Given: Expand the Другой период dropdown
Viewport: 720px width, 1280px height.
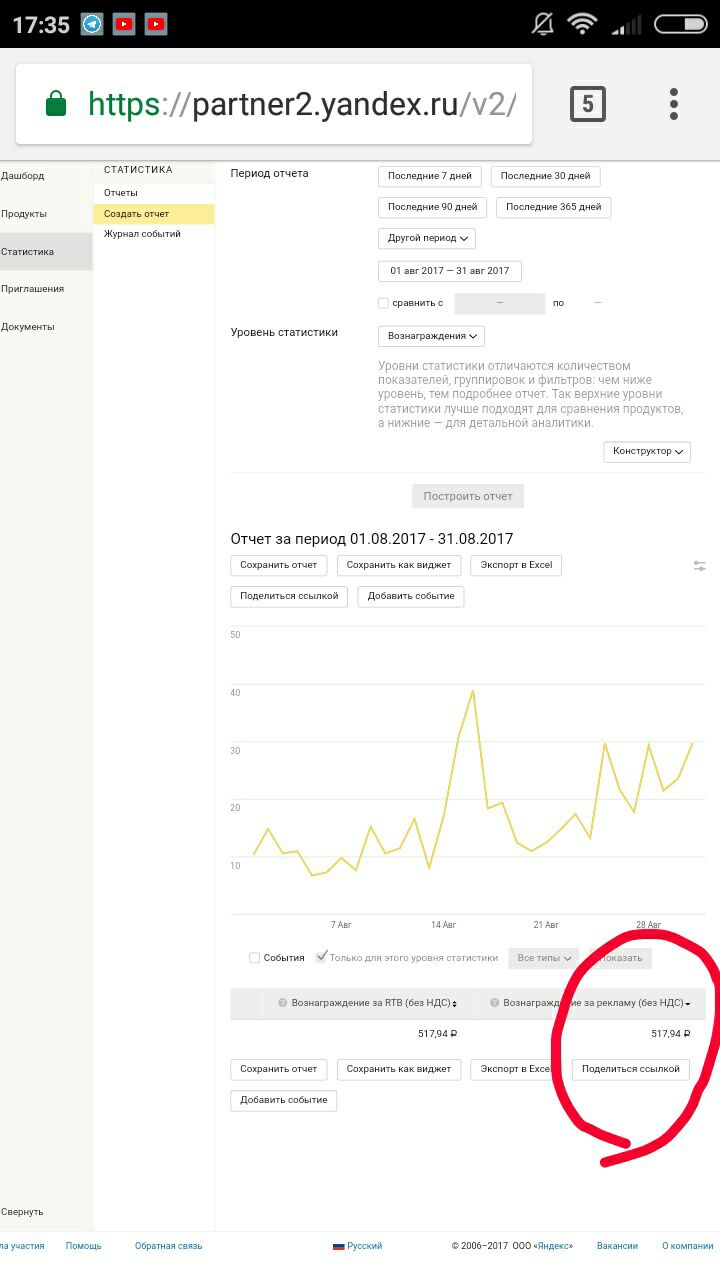Looking at the screenshot, I should [427, 238].
